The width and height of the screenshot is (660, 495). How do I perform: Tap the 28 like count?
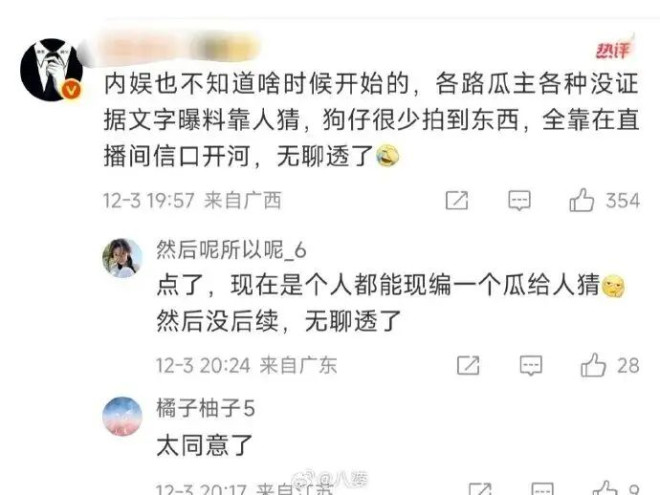tap(628, 365)
